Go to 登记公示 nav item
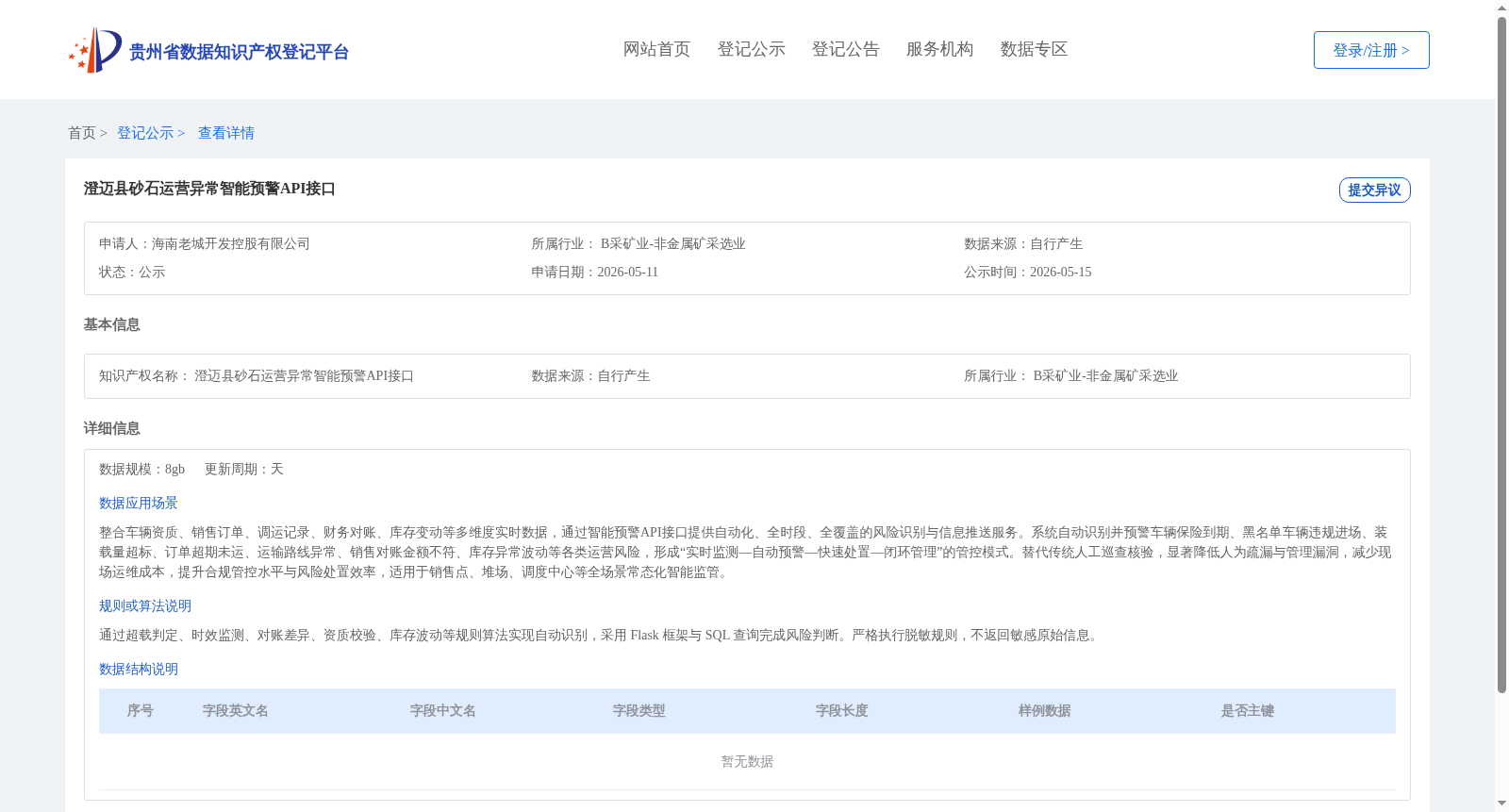 coord(751,49)
